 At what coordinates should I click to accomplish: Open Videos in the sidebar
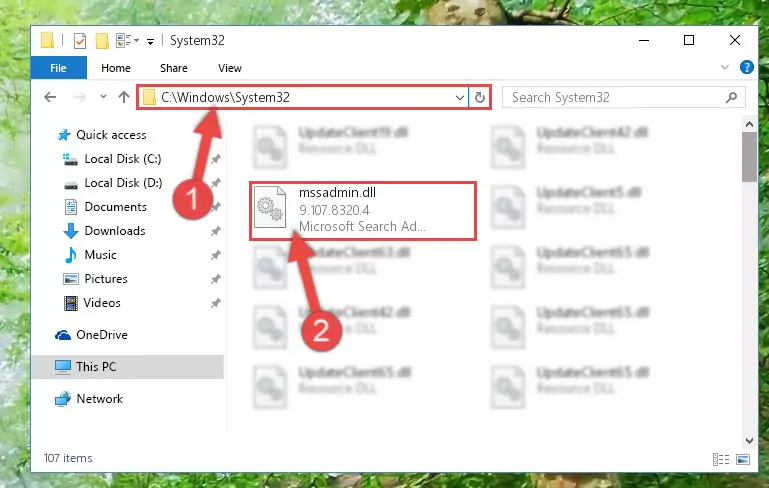[102, 303]
